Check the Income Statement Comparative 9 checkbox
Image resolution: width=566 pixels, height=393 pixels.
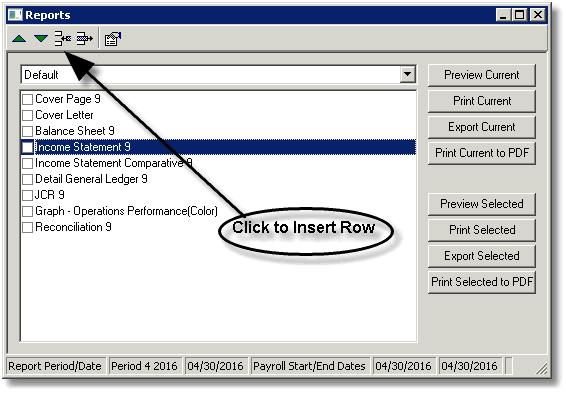click(27, 163)
